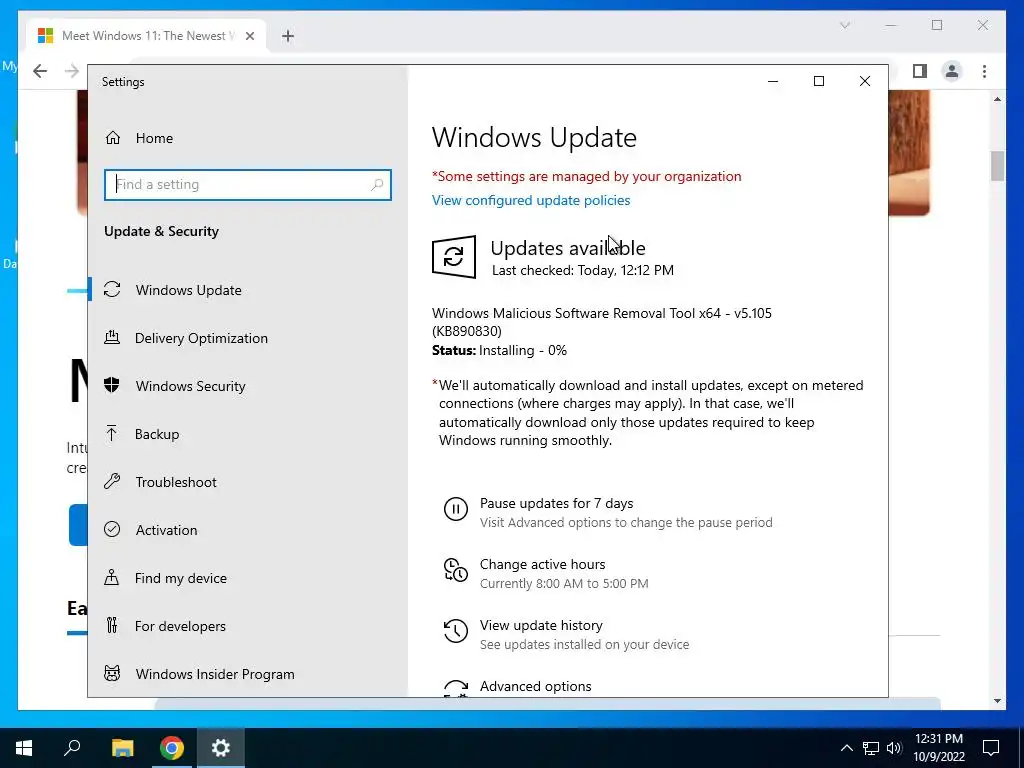Viewport: 1024px width, 768px height.
Task: Click the Delivery Optimization icon
Action: [x=112, y=338]
